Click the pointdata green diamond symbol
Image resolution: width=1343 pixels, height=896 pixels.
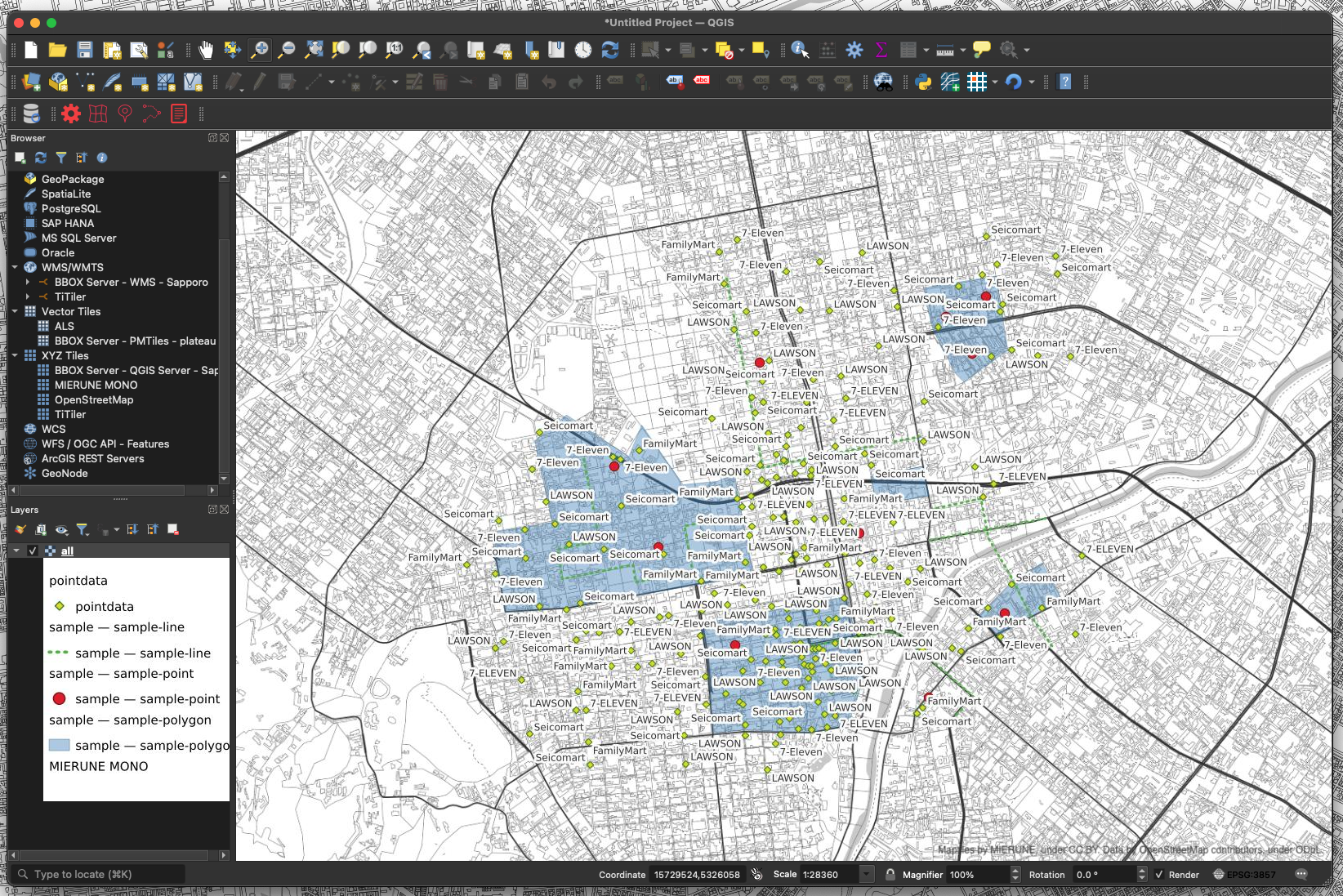59,606
